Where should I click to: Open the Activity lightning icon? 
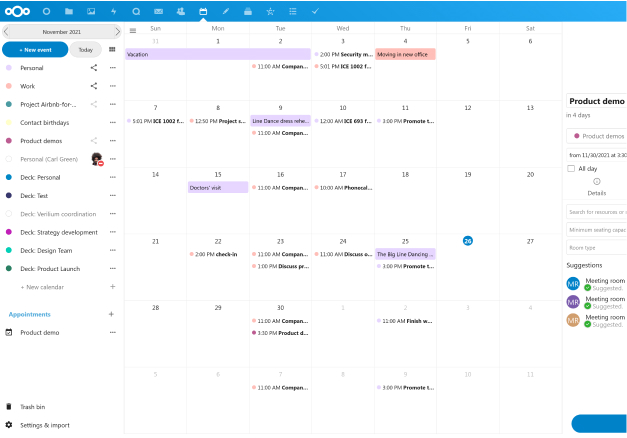pyautogui.click(x=114, y=11)
